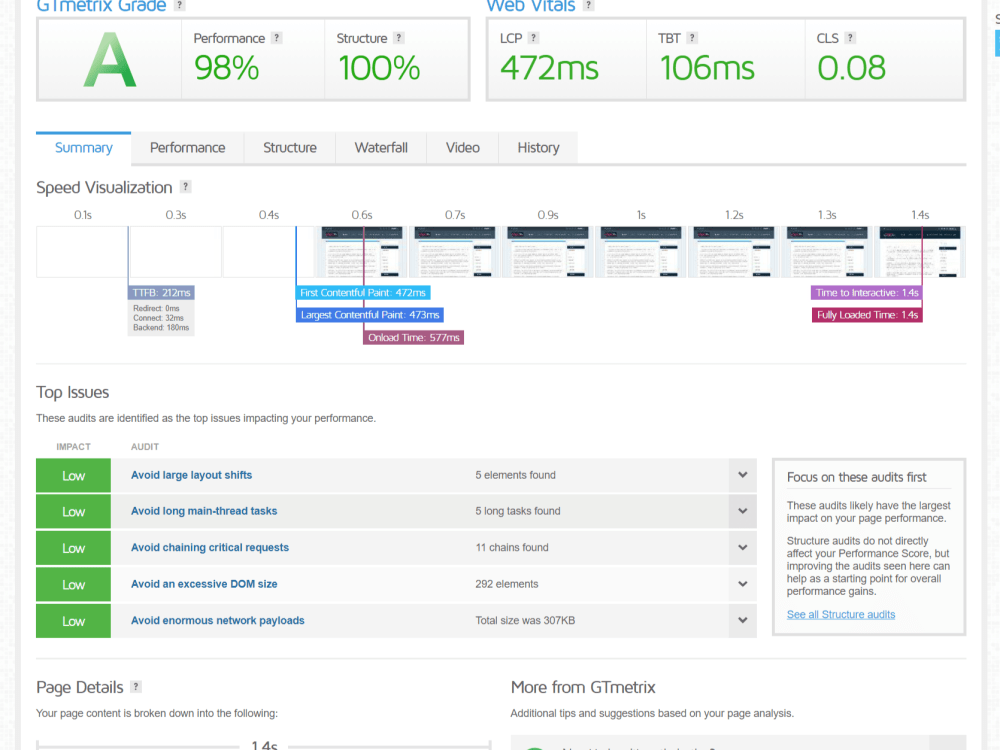Click the CLS help question mark icon

pos(849,38)
